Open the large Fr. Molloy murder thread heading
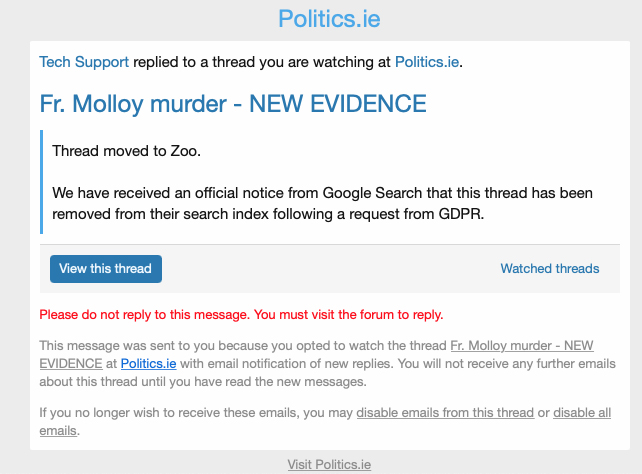Image resolution: width=642 pixels, height=474 pixels. click(233, 103)
